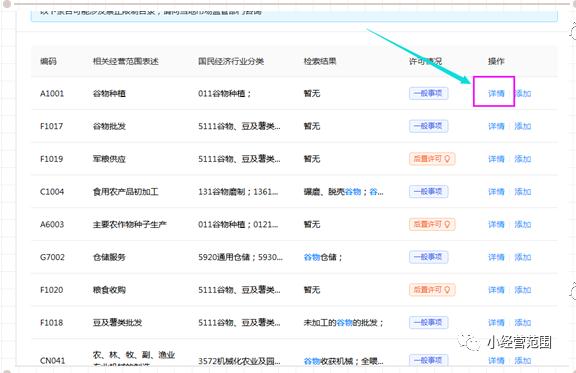Click 一般事项 tag in C1004 row
The image size is (576, 373).
pos(428,191)
